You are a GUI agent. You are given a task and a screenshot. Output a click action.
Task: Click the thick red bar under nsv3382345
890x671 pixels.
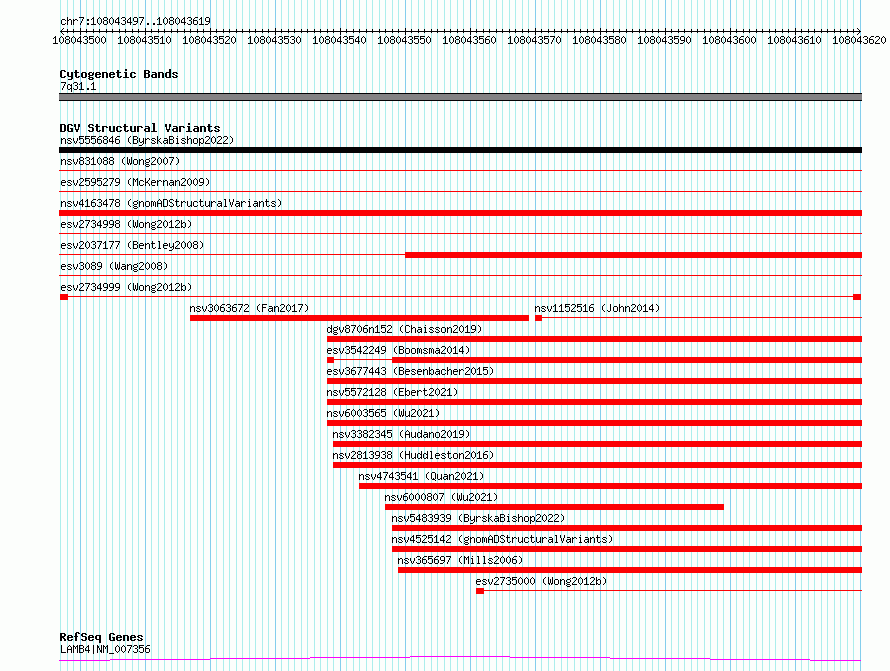coord(598,444)
